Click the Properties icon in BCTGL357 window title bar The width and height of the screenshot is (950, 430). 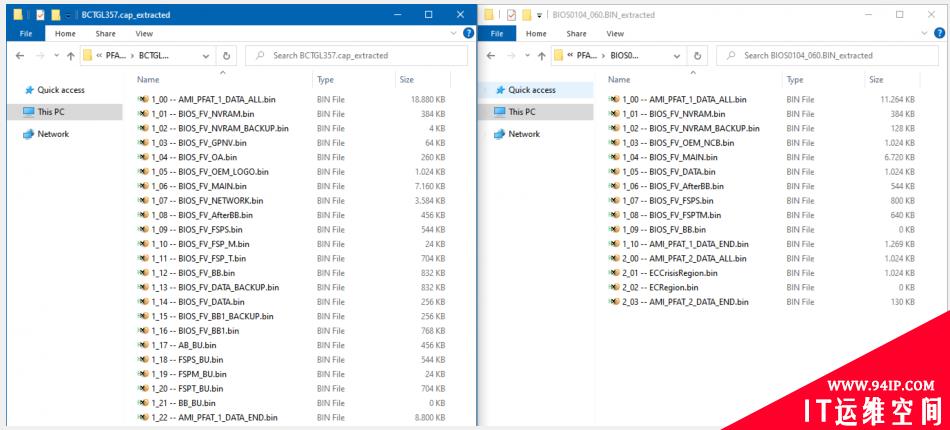click(x=39, y=15)
